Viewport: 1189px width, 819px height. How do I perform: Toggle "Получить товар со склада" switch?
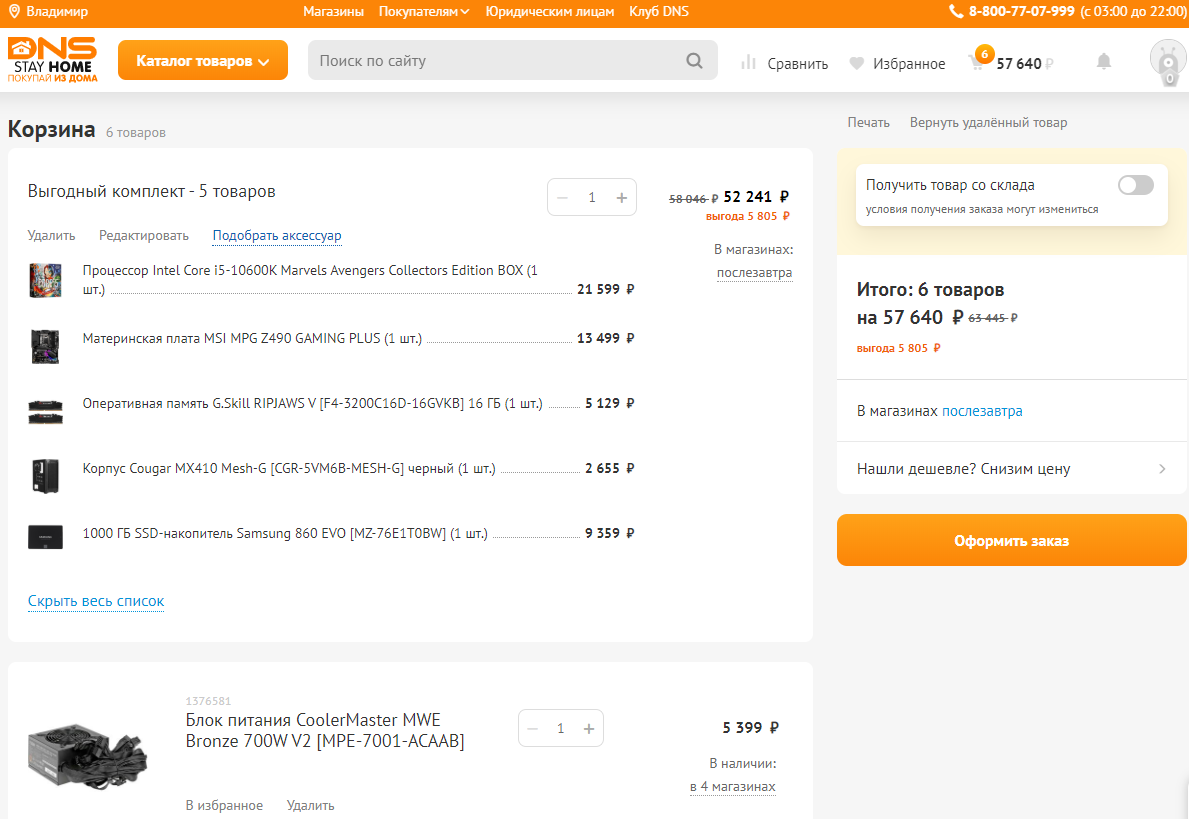[x=1135, y=185]
